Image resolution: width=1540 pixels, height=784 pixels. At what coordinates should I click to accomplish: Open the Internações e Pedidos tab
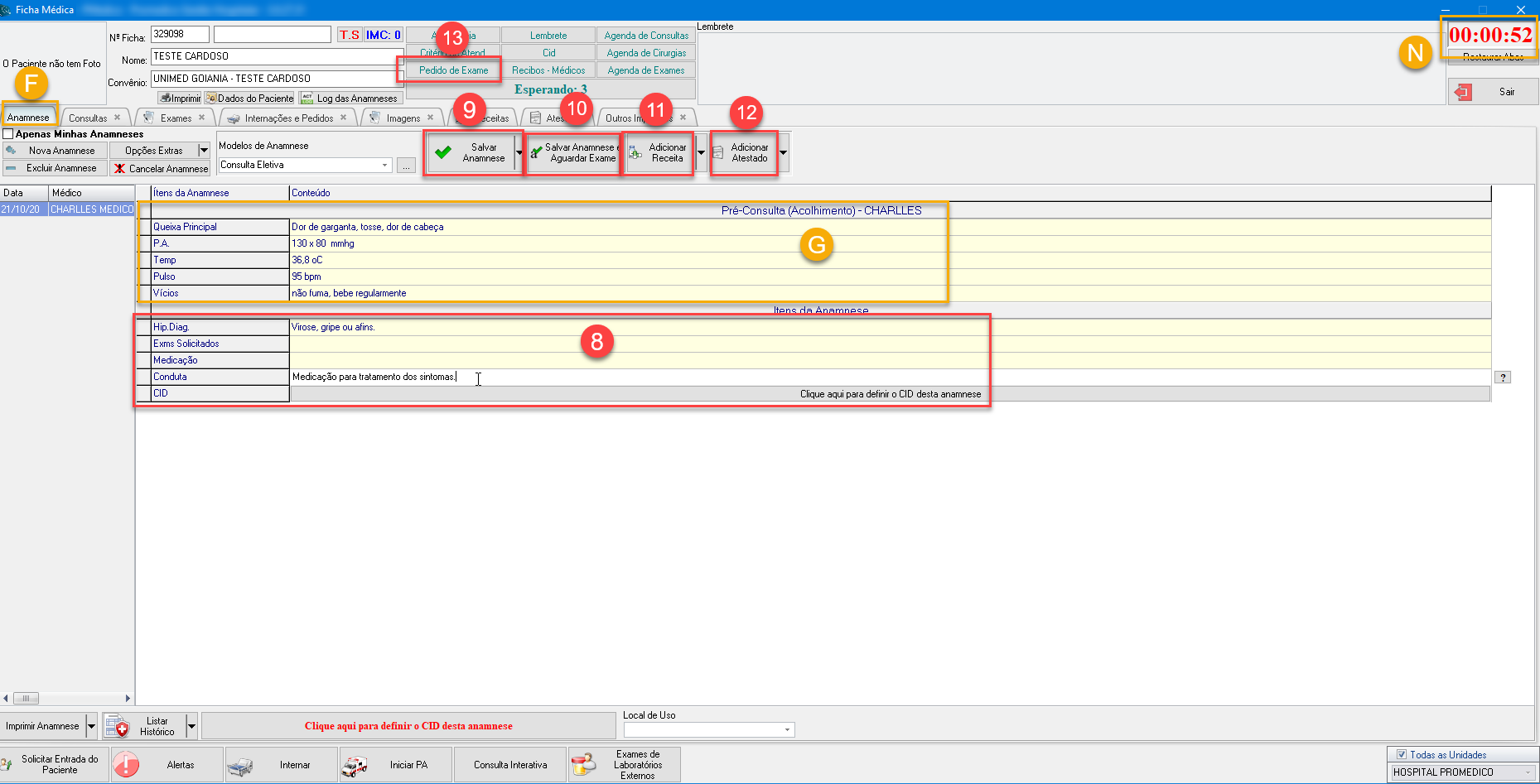(x=288, y=118)
